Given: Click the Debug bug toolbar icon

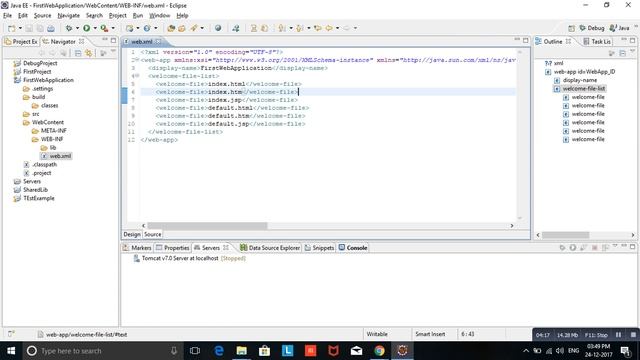Looking at the screenshot, I should tap(69, 28).
